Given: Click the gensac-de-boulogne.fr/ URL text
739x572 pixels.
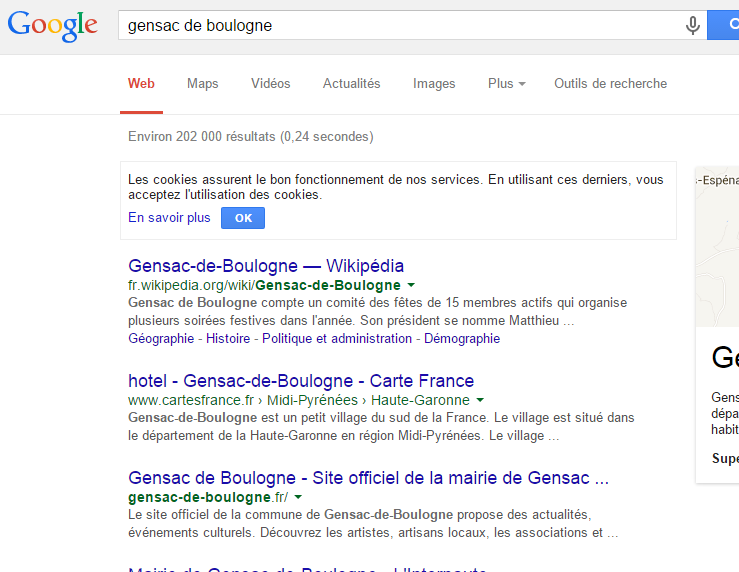Looking at the screenshot, I should pyautogui.click(x=208, y=497).
